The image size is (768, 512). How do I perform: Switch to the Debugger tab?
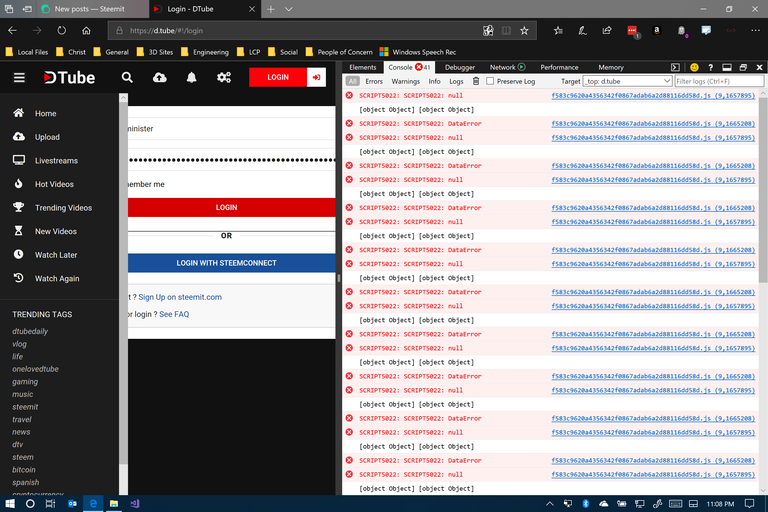pyautogui.click(x=460, y=67)
